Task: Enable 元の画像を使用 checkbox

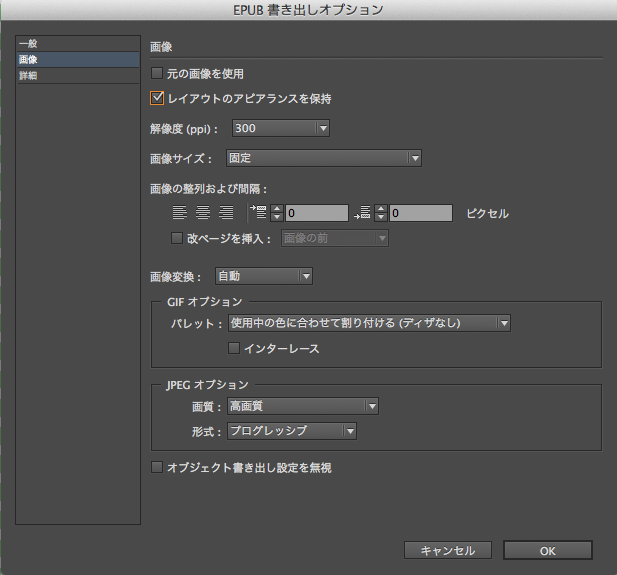Action: 157,73
